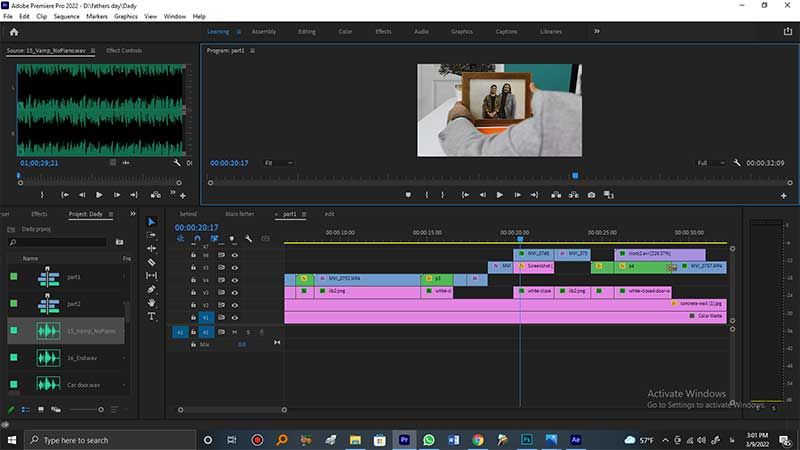The image size is (800, 450).
Task: Open Source monitor settings wrench
Action: [177, 163]
